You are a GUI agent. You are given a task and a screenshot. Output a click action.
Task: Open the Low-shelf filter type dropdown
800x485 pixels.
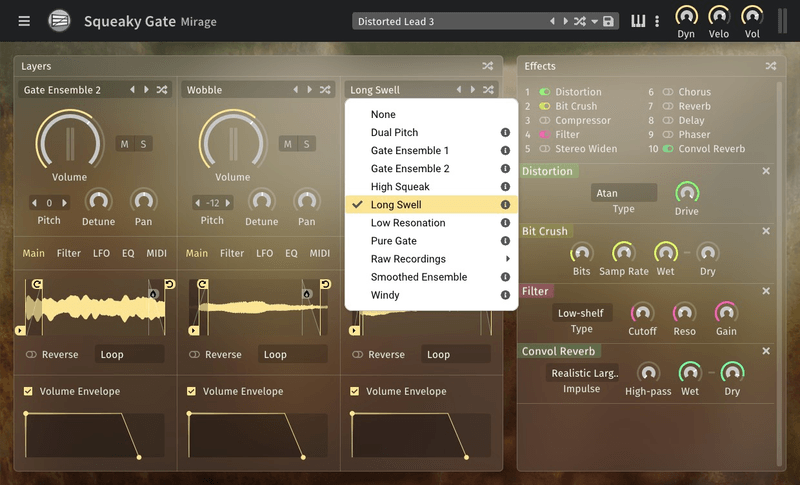click(581, 313)
